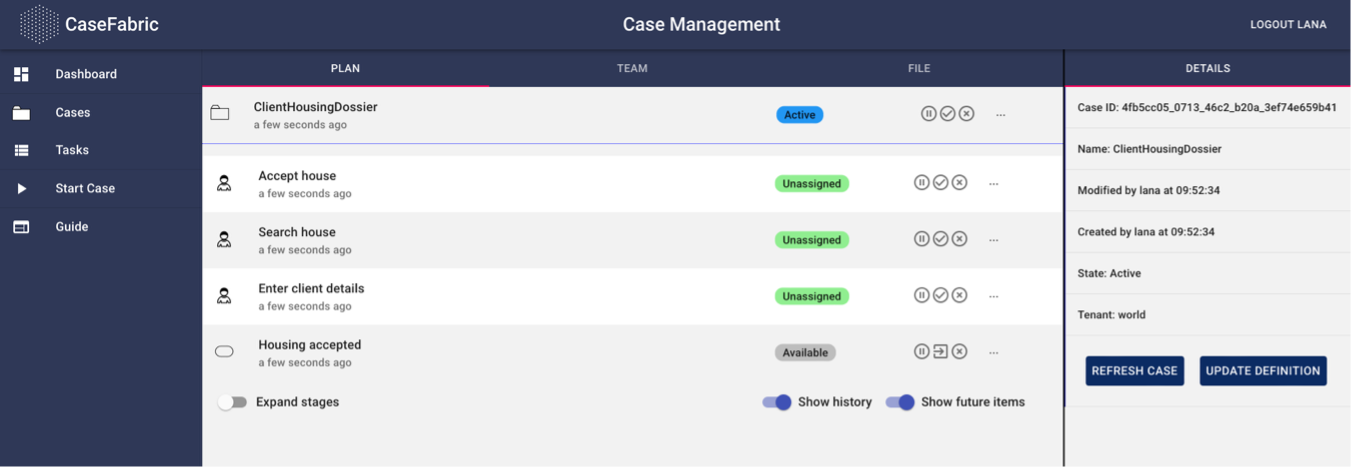Click suspend icon for Enter client details

coord(921,296)
